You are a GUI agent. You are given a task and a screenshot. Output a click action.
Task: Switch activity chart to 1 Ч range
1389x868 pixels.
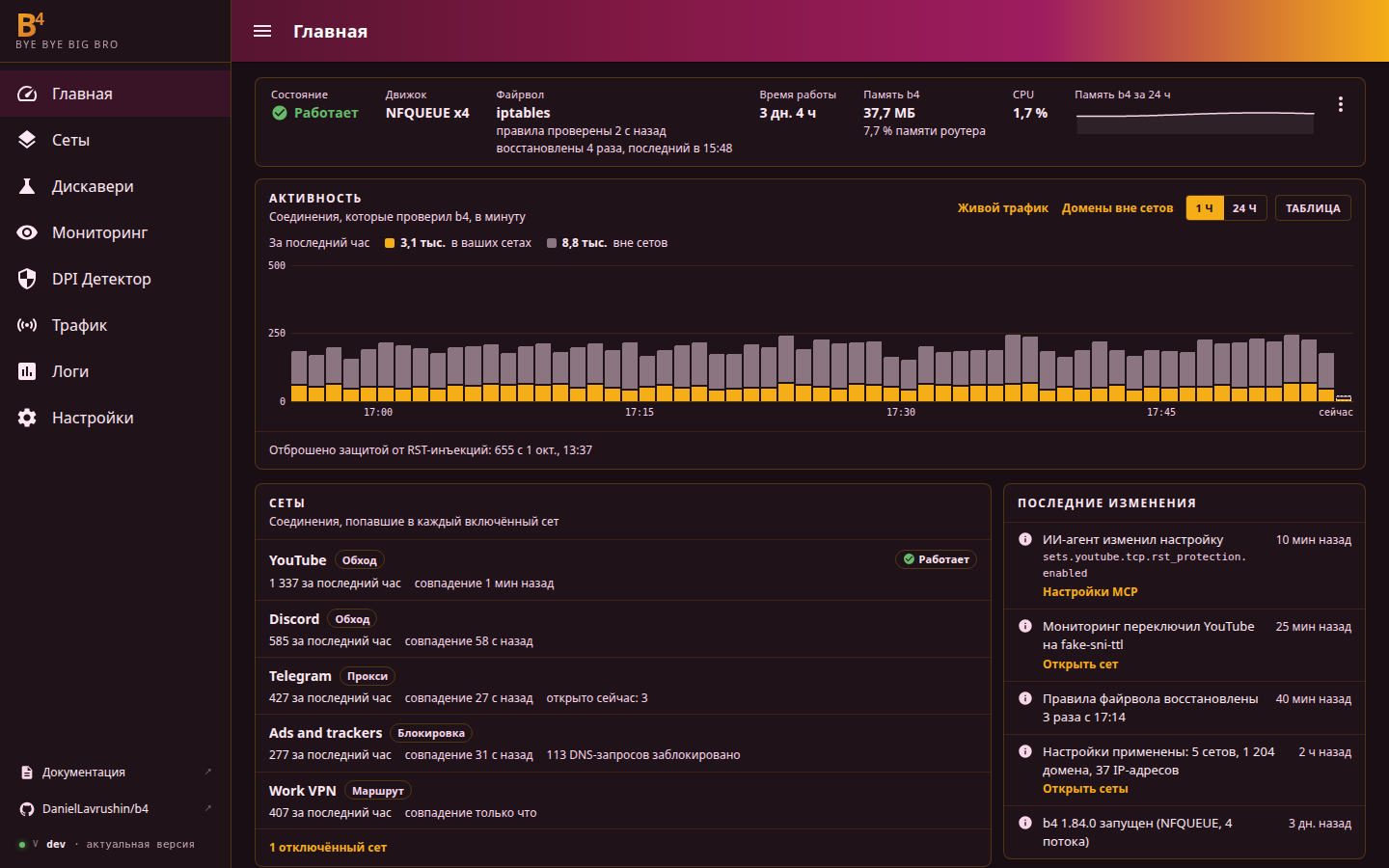(1205, 208)
